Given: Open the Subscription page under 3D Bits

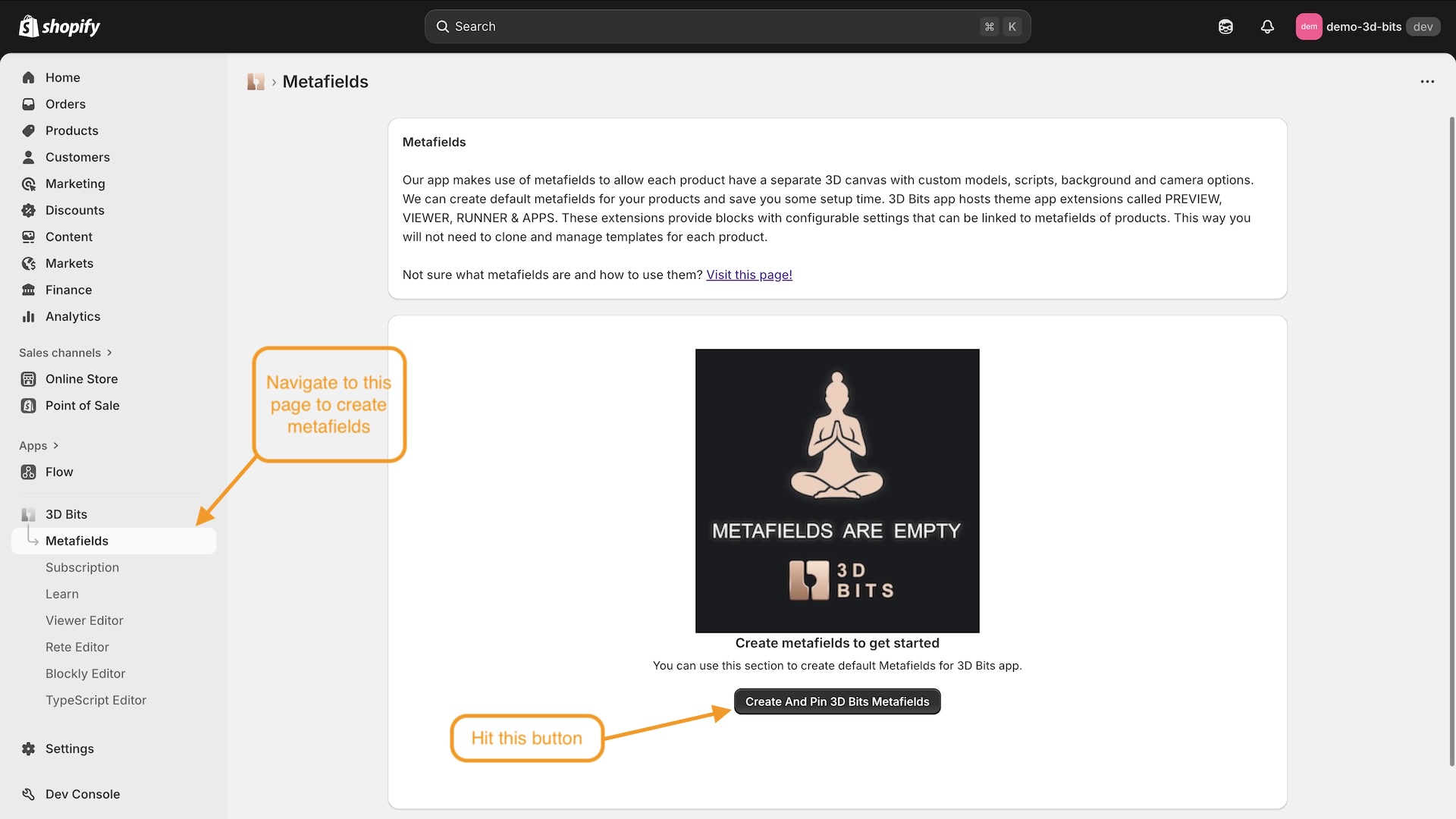Looking at the screenshot, I should (x=82, y=567).
